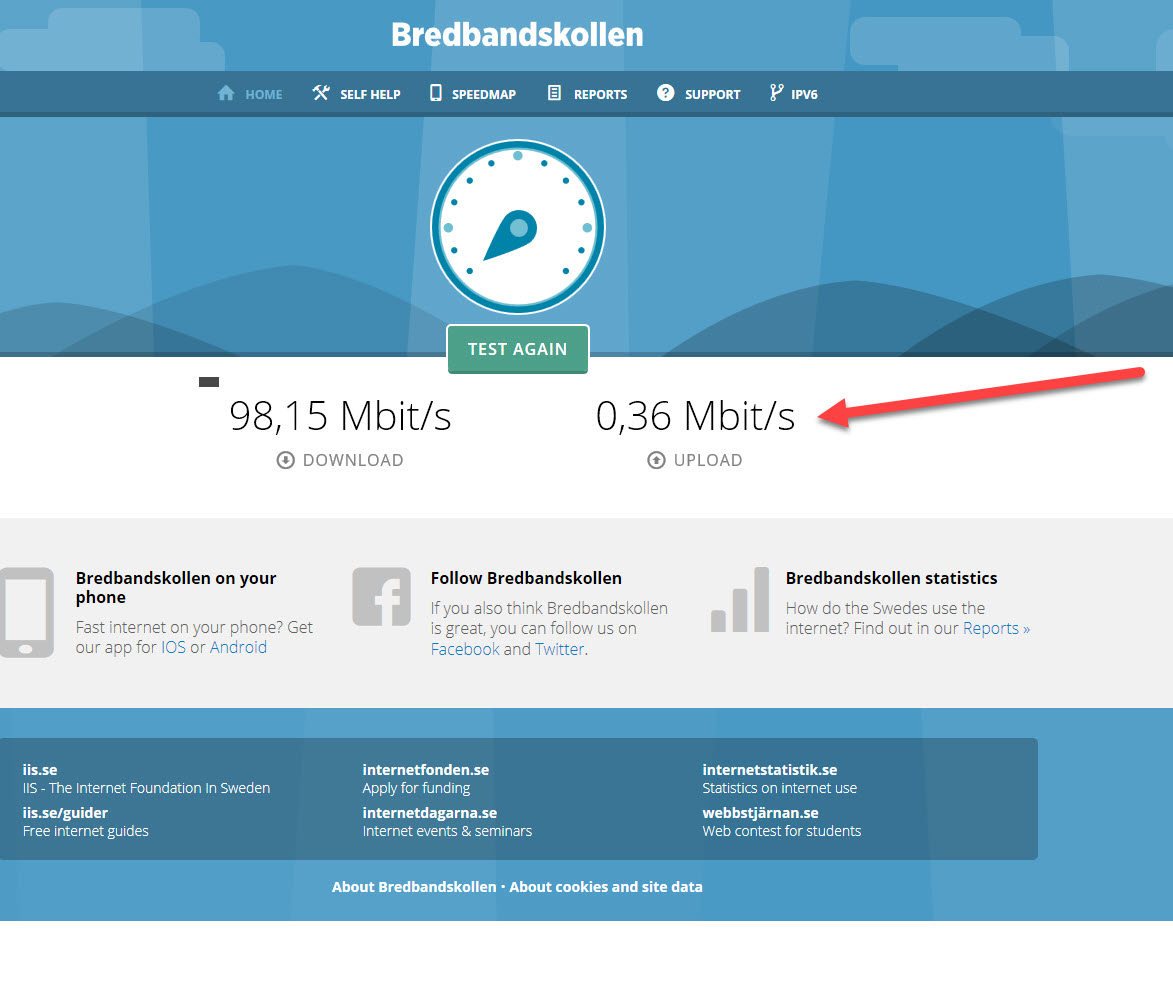Click the Speedmap phone icon
The height and width of the screenshot is (999, 1173).
point(435,93)
